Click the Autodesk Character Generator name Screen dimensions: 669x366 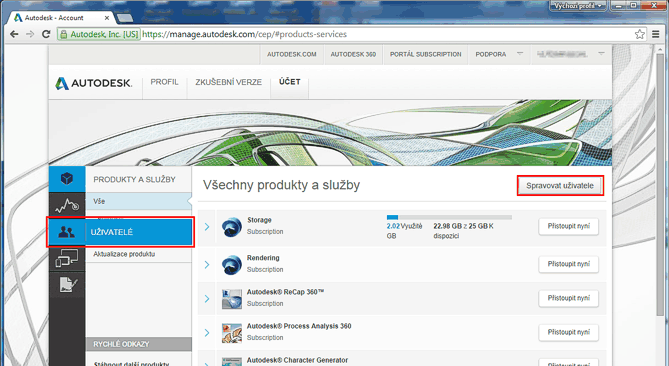click(297, 360)
